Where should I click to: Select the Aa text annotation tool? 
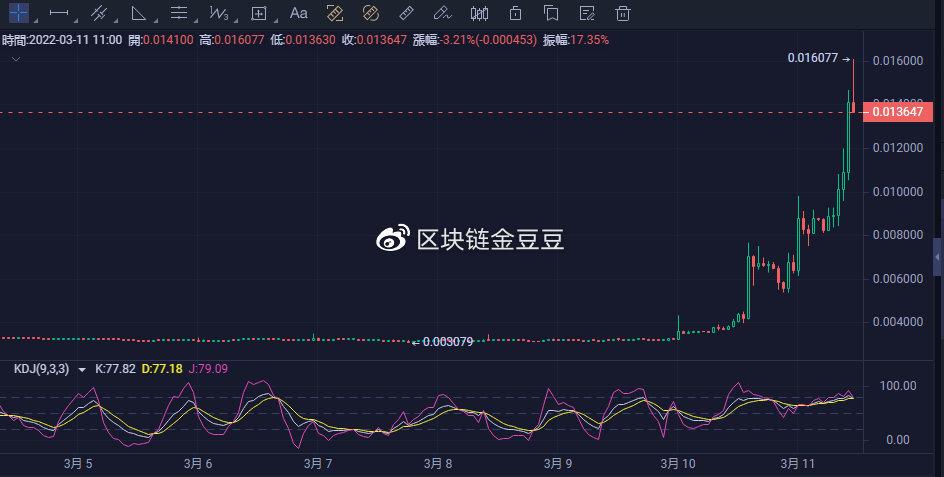click(x=298, y=14)
